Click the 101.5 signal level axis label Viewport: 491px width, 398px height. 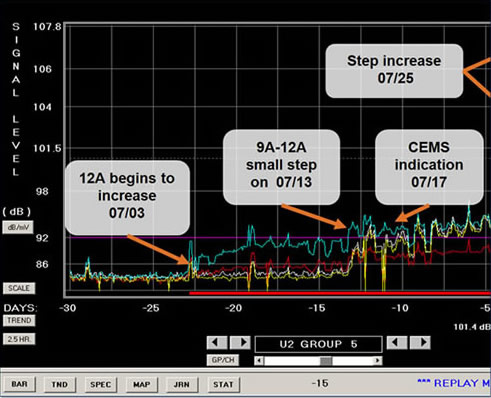[48, 148]
